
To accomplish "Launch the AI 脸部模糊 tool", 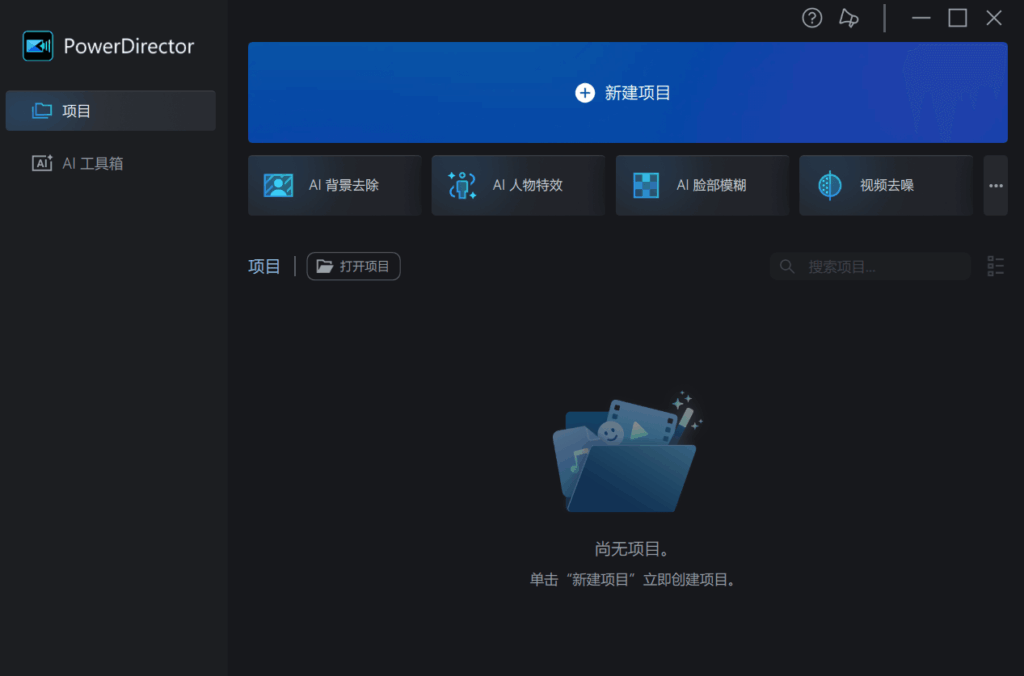I will pyautogui.click(x=702, y=185).
